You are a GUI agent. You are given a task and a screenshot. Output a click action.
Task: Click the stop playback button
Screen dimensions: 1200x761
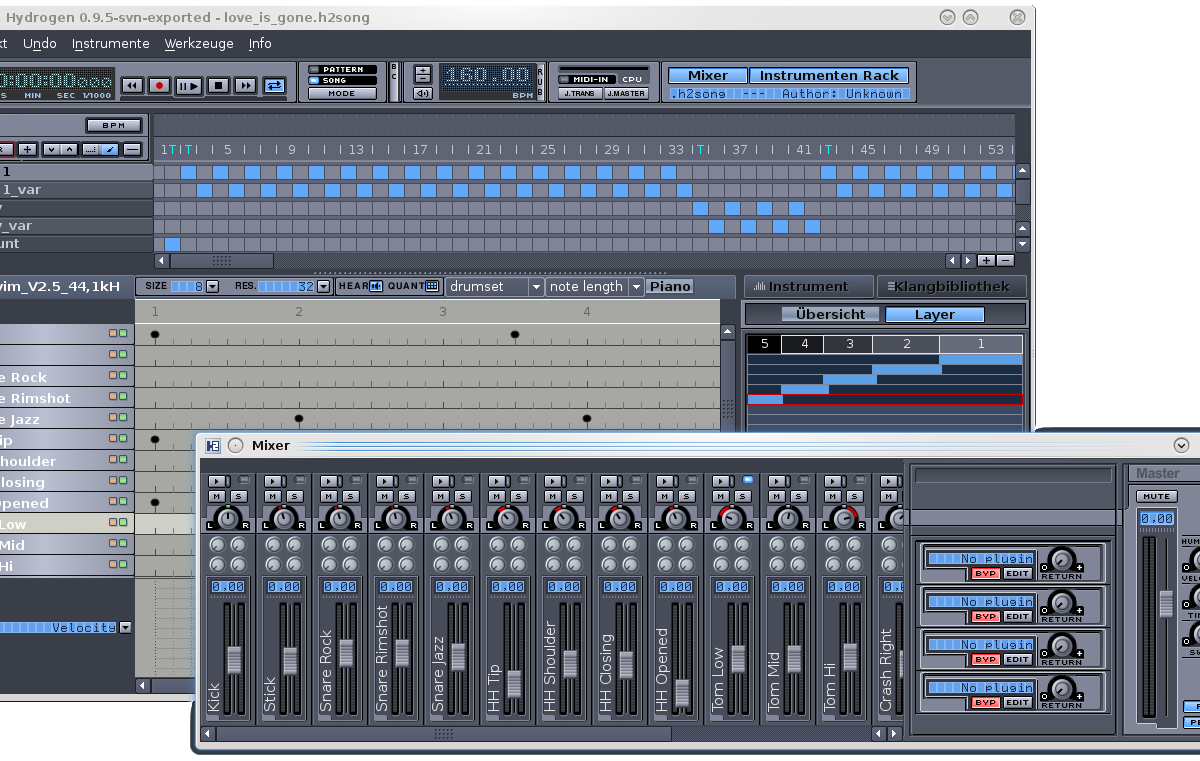tap(217, 86)
